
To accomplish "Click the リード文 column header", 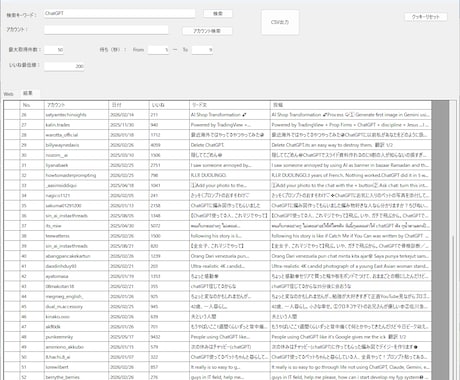I will [230, 105].
